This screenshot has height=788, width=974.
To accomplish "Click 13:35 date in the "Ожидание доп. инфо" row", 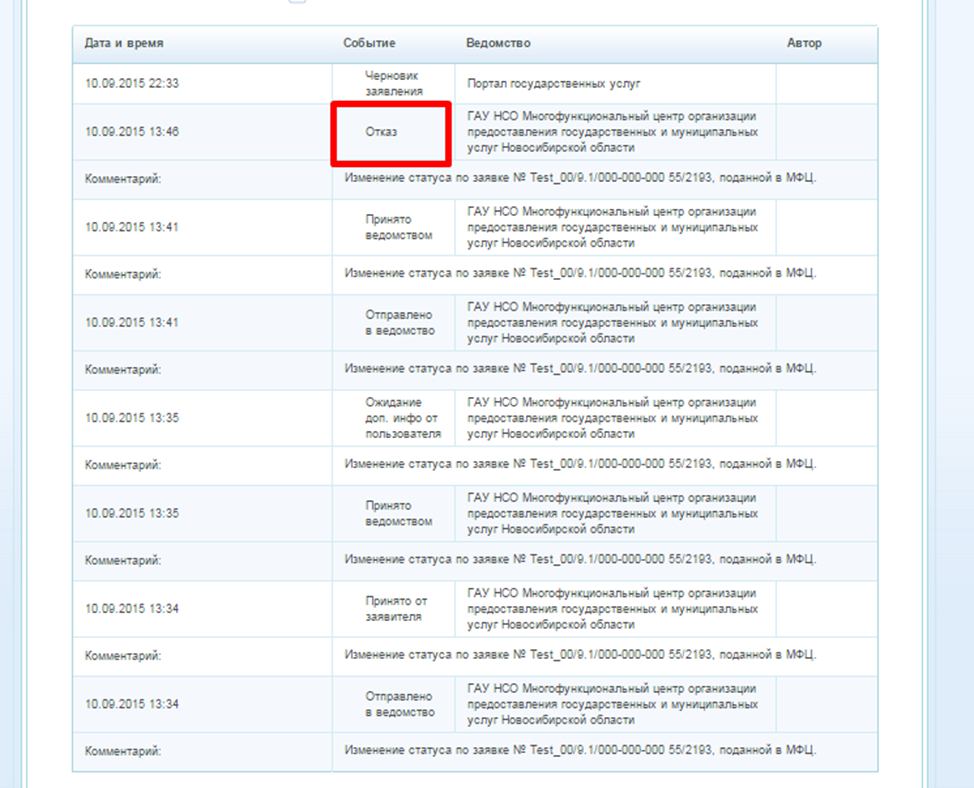I will tap(132, 418).
